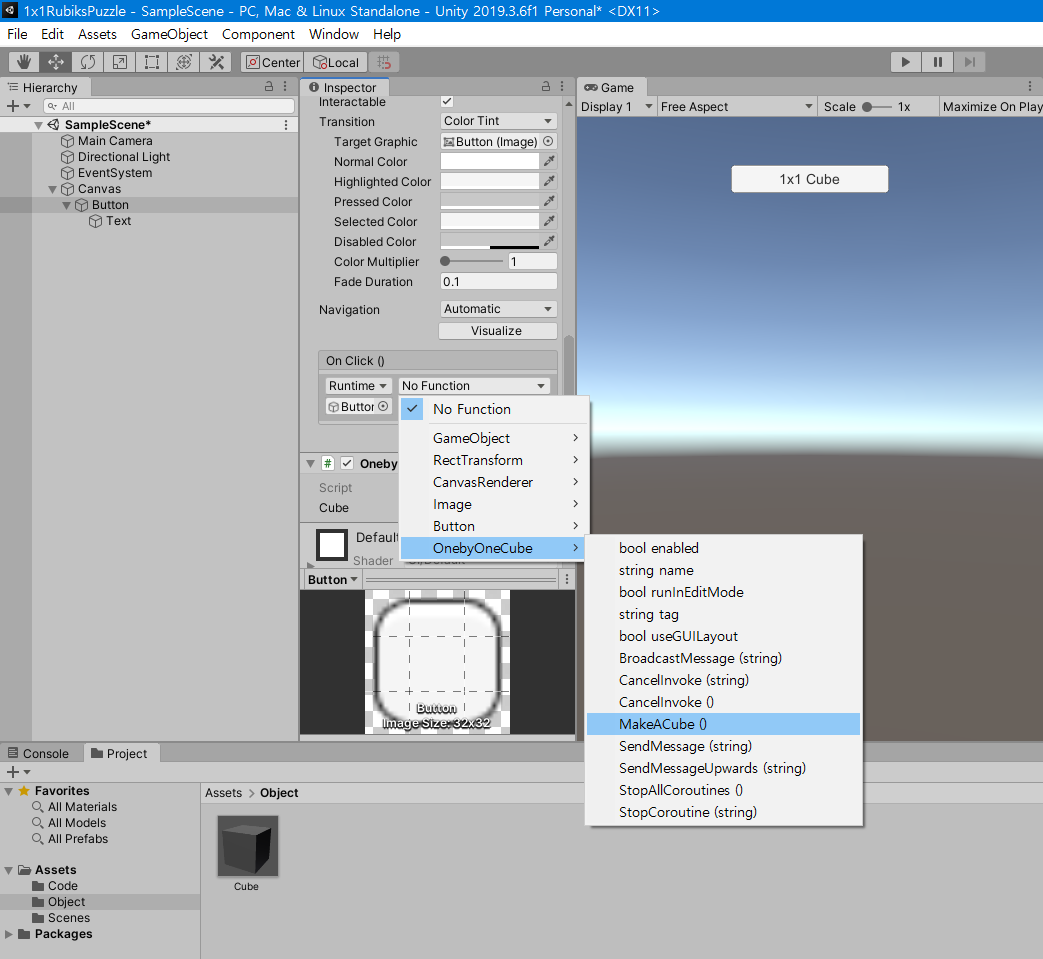Toggle grid snapping icon
Viewport: 1043px width, 959px height.
click(x=384, y=62)
